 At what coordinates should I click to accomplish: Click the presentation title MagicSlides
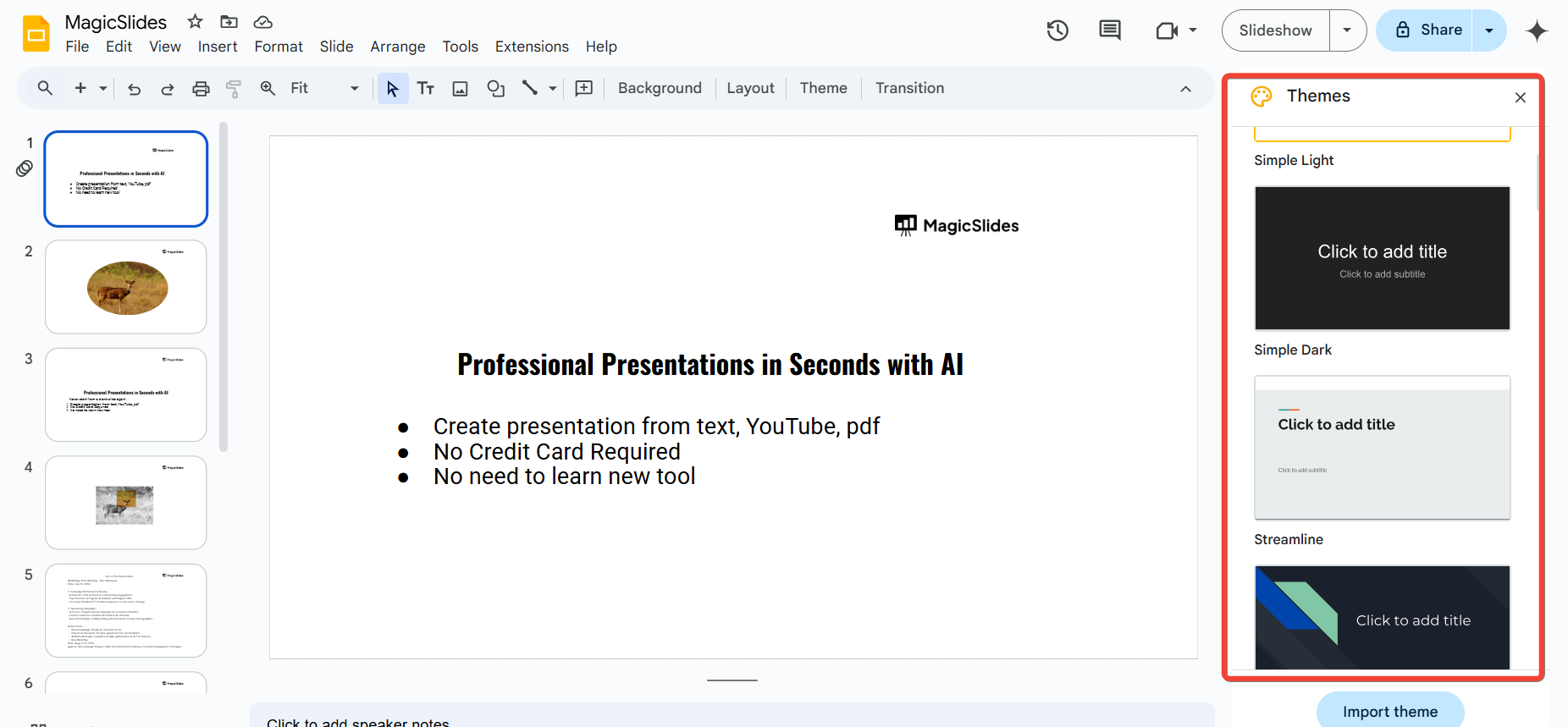[x=116, y=22]
